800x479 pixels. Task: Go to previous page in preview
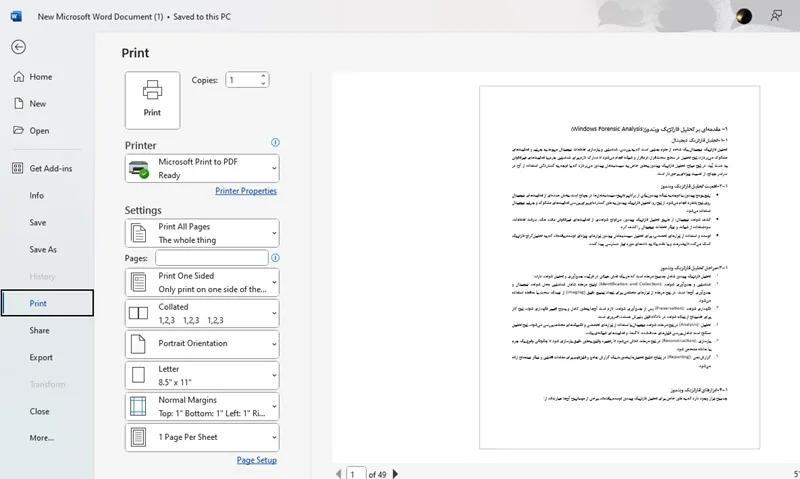click(338, 474)
